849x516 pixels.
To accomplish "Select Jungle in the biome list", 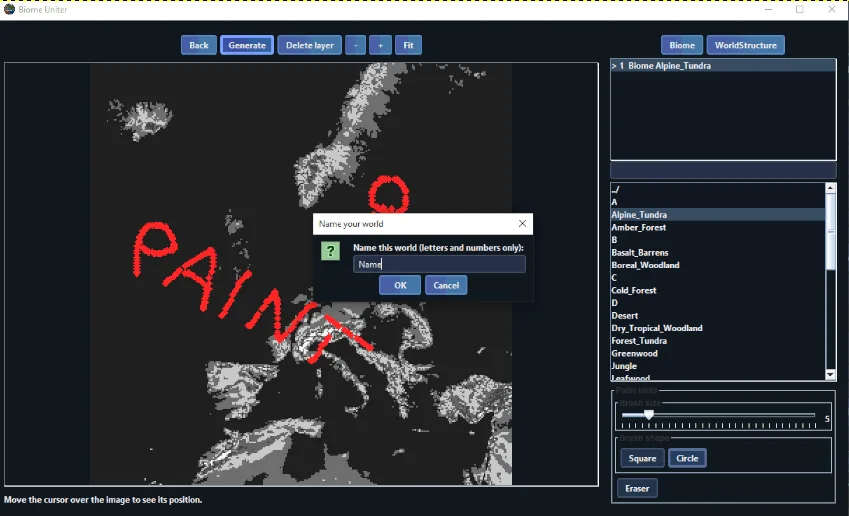I will click(718, 366).
